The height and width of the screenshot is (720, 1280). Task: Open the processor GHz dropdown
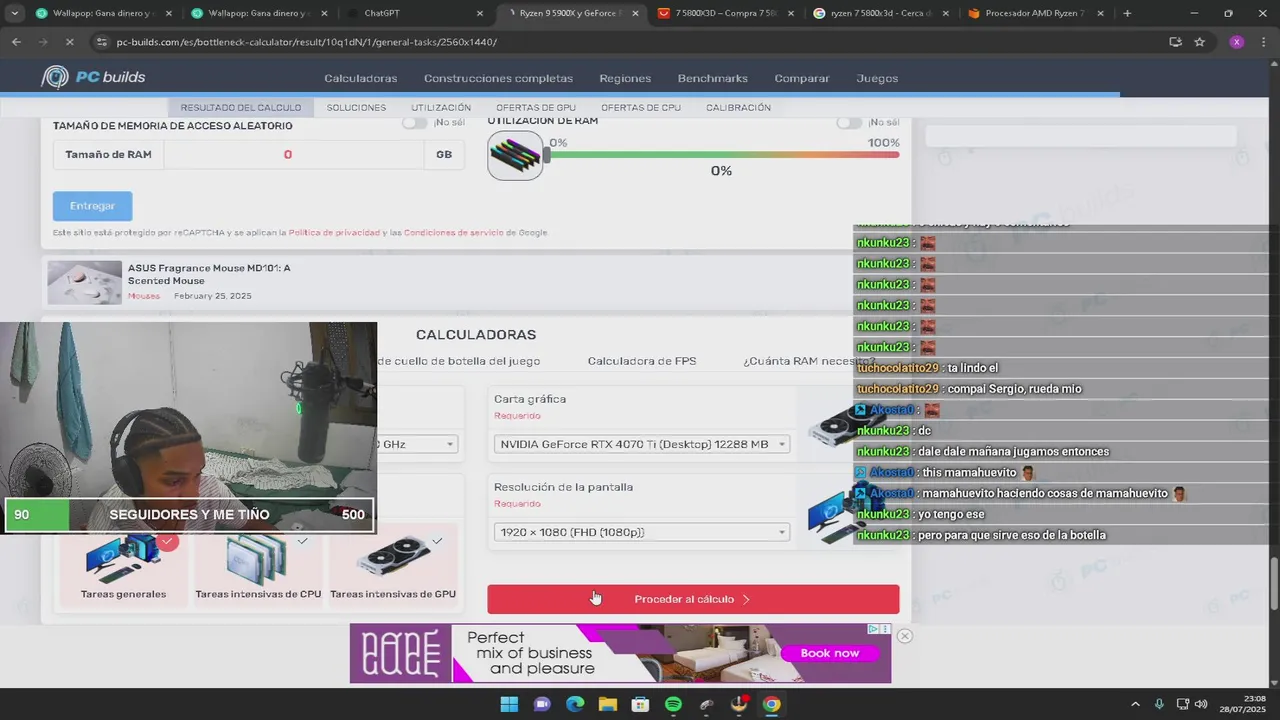pos(417,444)
